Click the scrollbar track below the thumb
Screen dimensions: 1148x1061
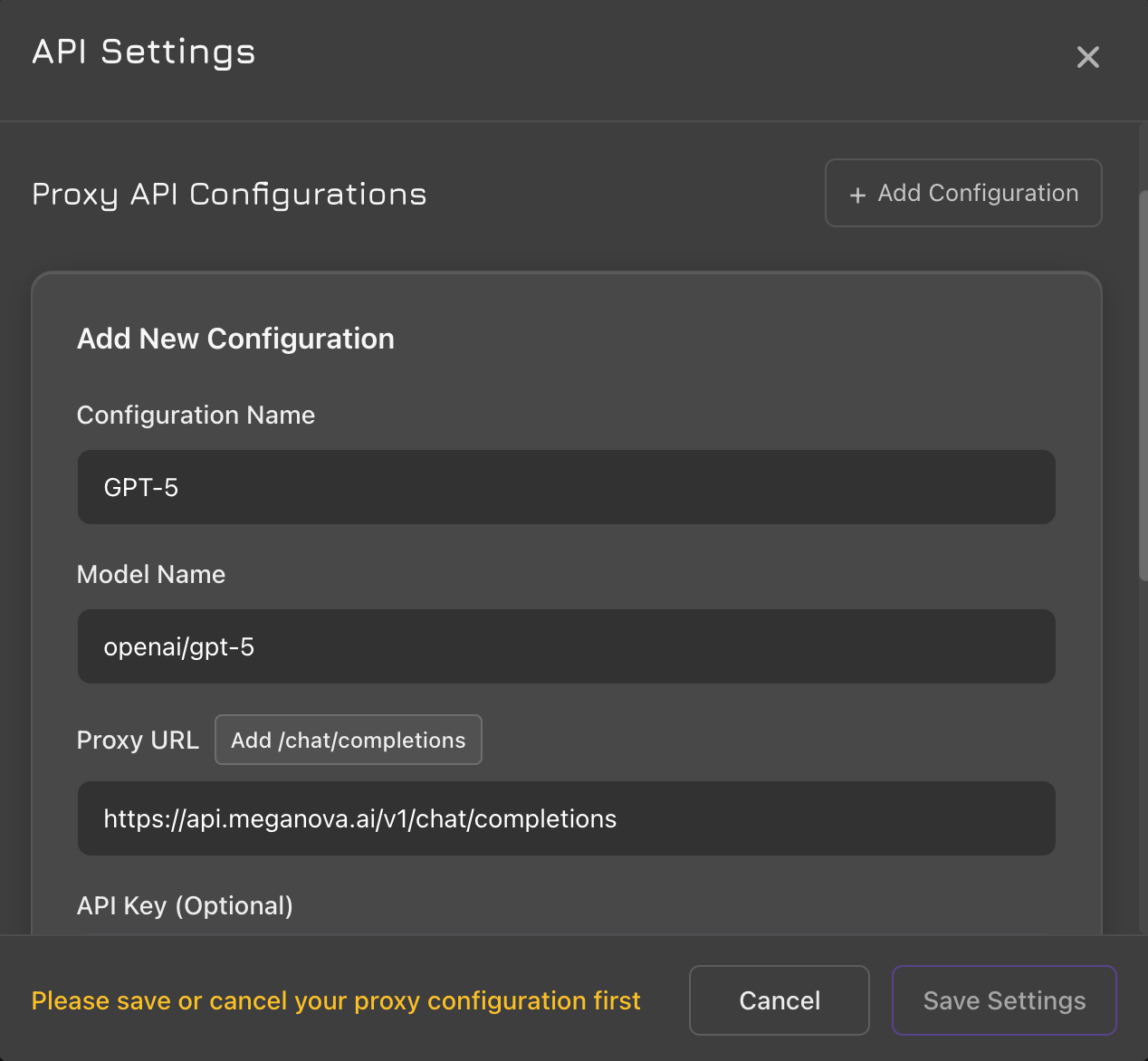tap(1143, 769)
